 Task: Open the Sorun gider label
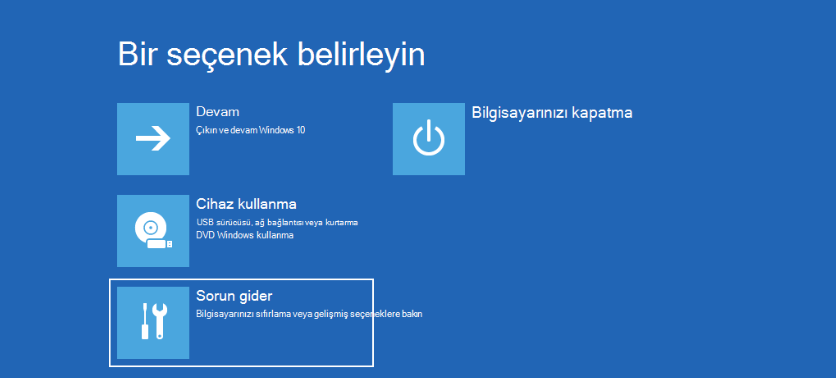pos(235,296)
